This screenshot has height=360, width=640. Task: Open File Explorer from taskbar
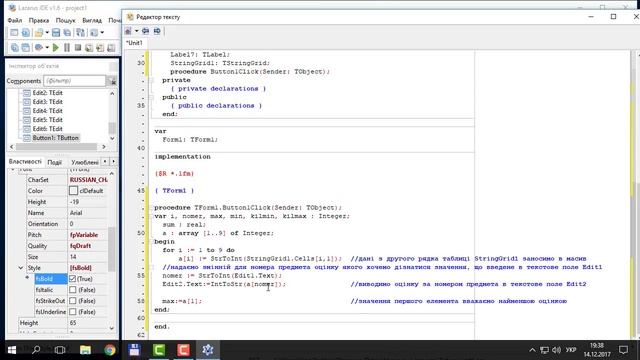pyautogui.click(x=85, y=350)
